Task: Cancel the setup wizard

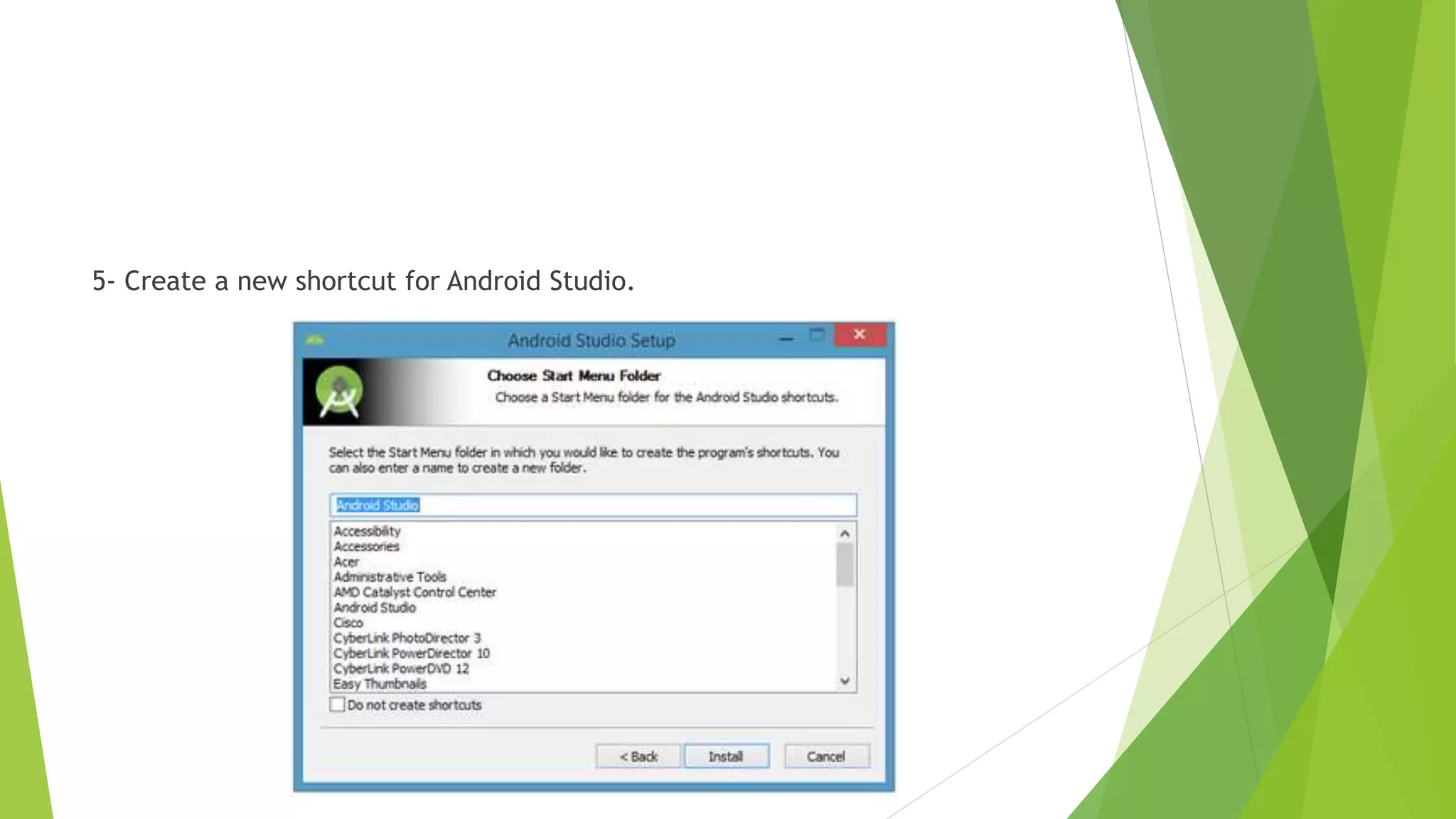Action: (826, 756)
